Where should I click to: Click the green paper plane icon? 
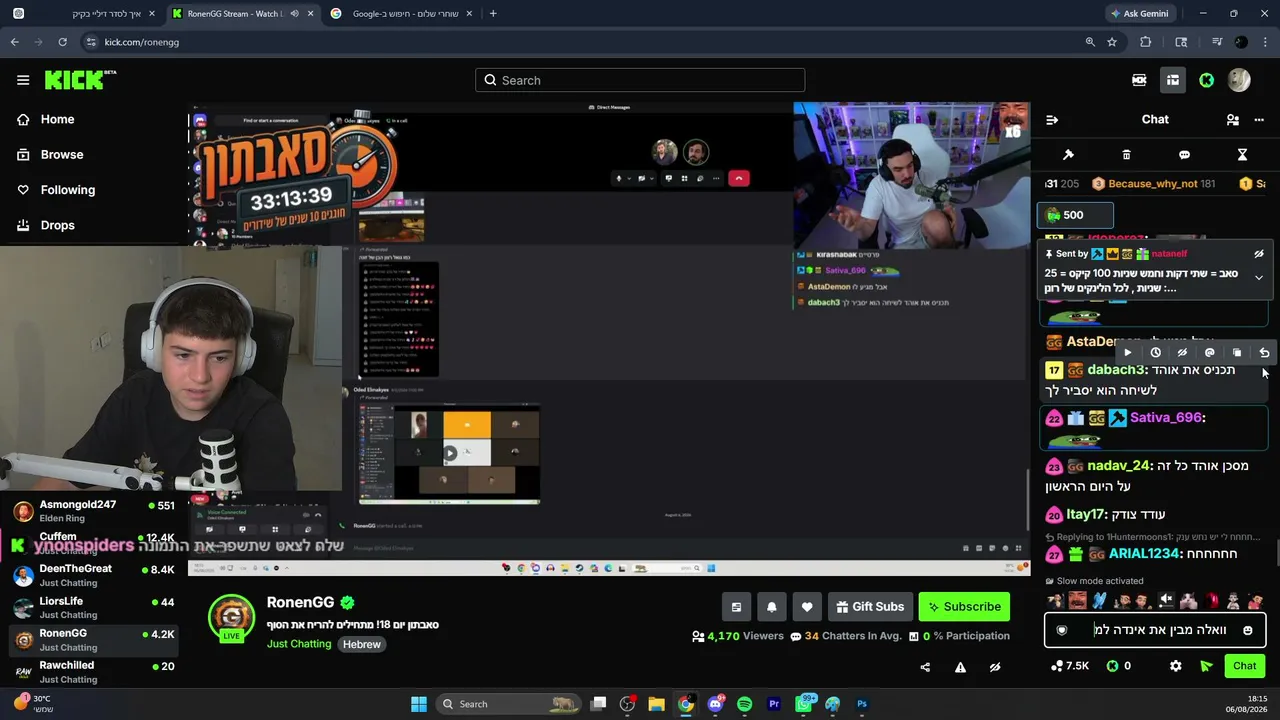click(x=1206, y=666)
